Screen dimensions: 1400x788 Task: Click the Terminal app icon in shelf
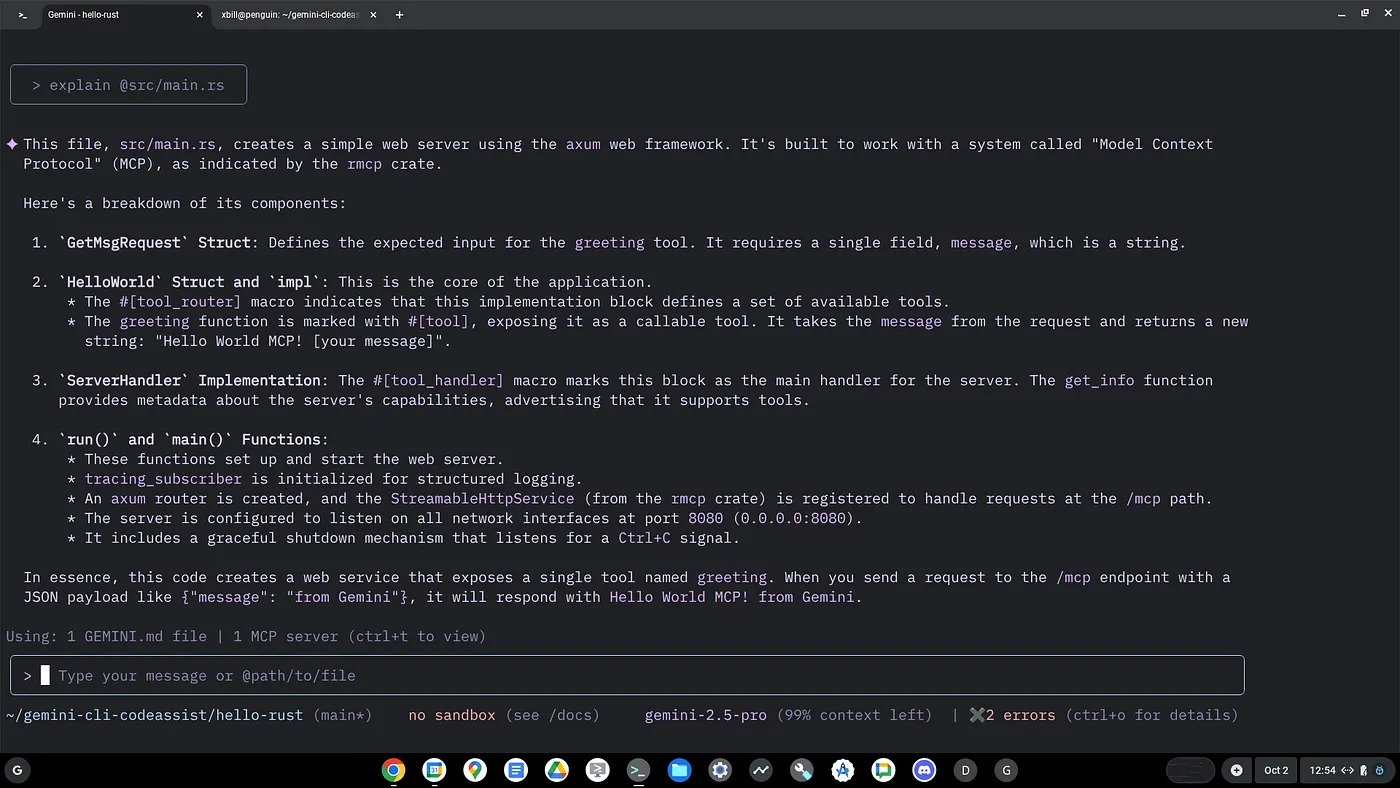pyautogui.click(x=638, y=770)
